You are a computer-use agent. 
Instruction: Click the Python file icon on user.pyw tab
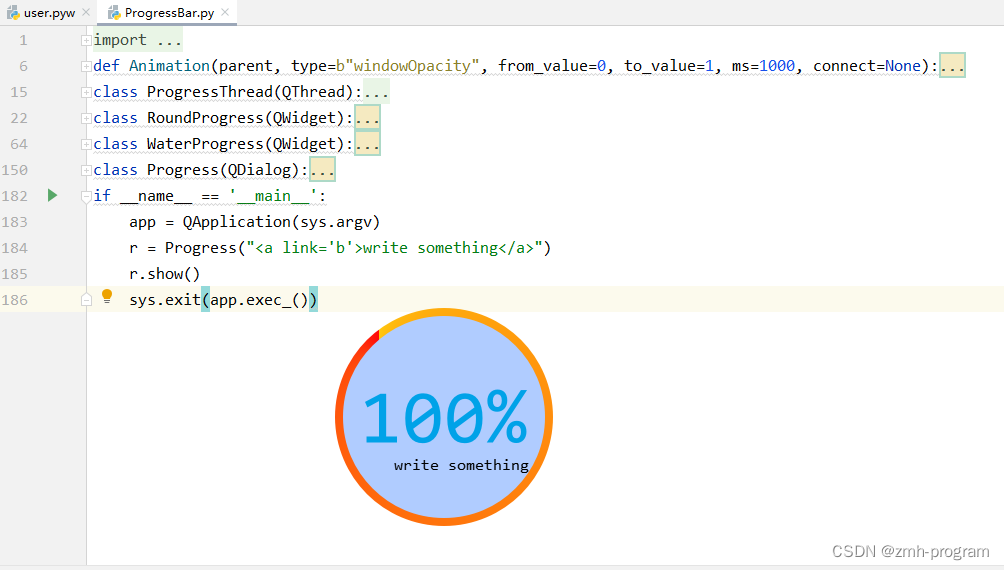click(x=13, y=13)
